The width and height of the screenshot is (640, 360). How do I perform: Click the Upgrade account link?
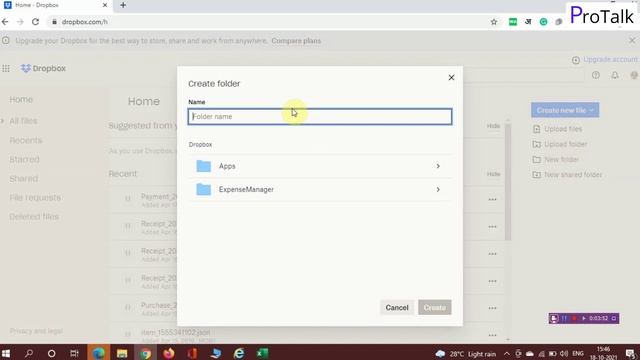point(610,60)
